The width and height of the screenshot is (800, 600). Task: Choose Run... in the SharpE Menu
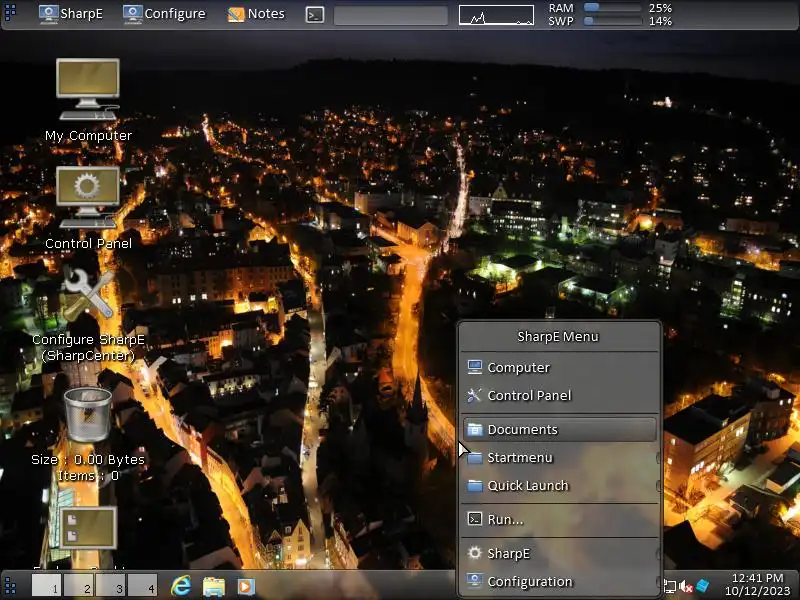point(559,519)
